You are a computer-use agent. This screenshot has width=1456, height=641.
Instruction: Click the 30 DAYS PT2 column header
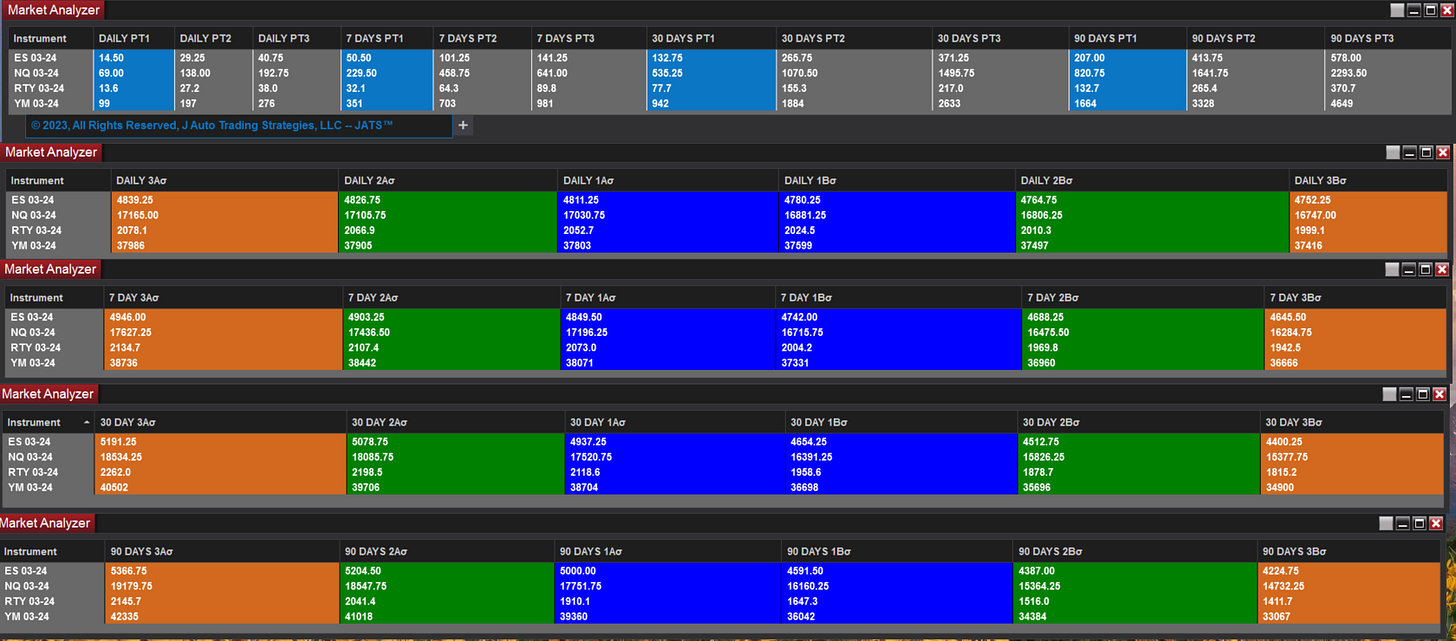[x=855, y=38]
